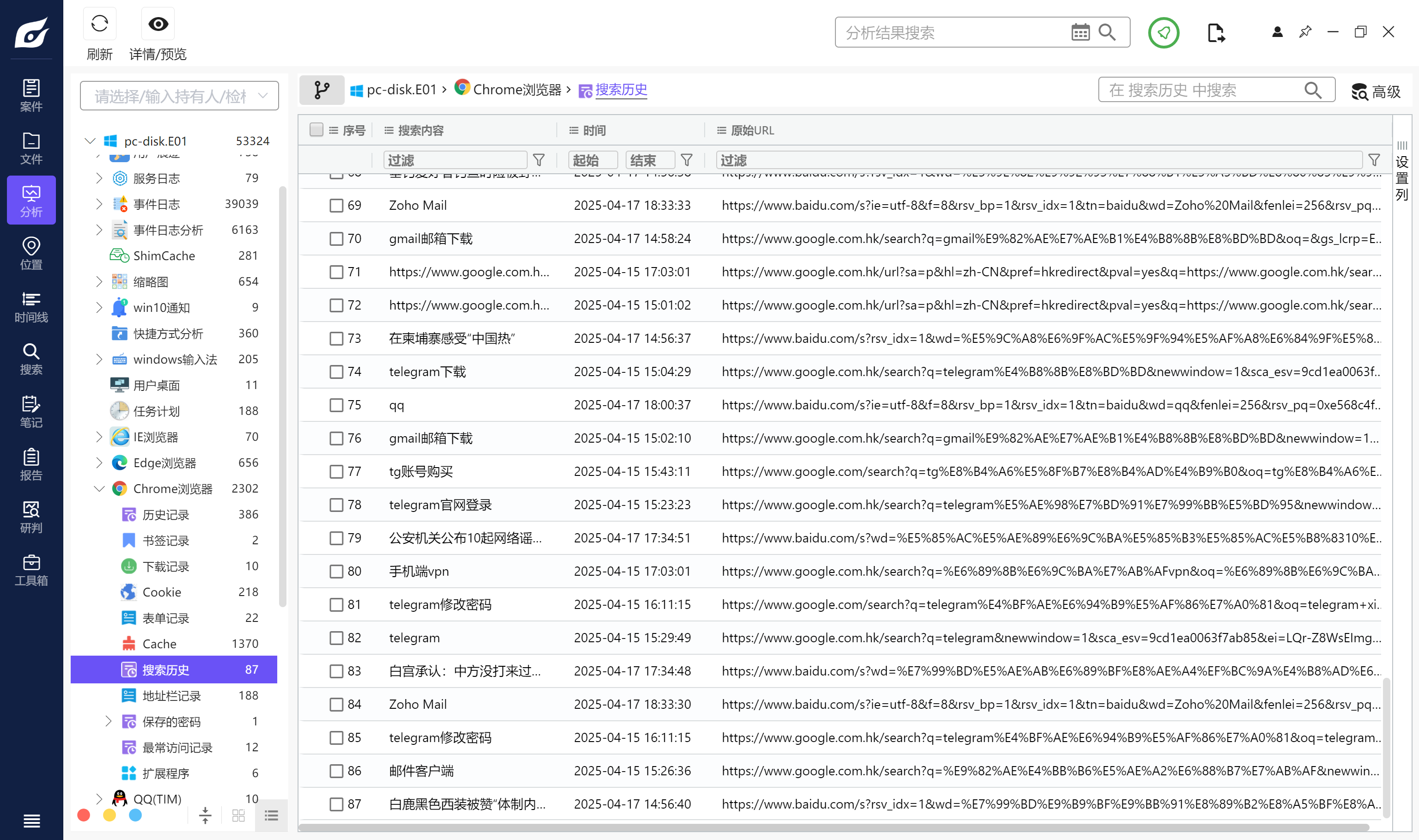Check row 74 telegram下载 checkbox
This screenshot has height=840, width=1419.
pos(336,371)
